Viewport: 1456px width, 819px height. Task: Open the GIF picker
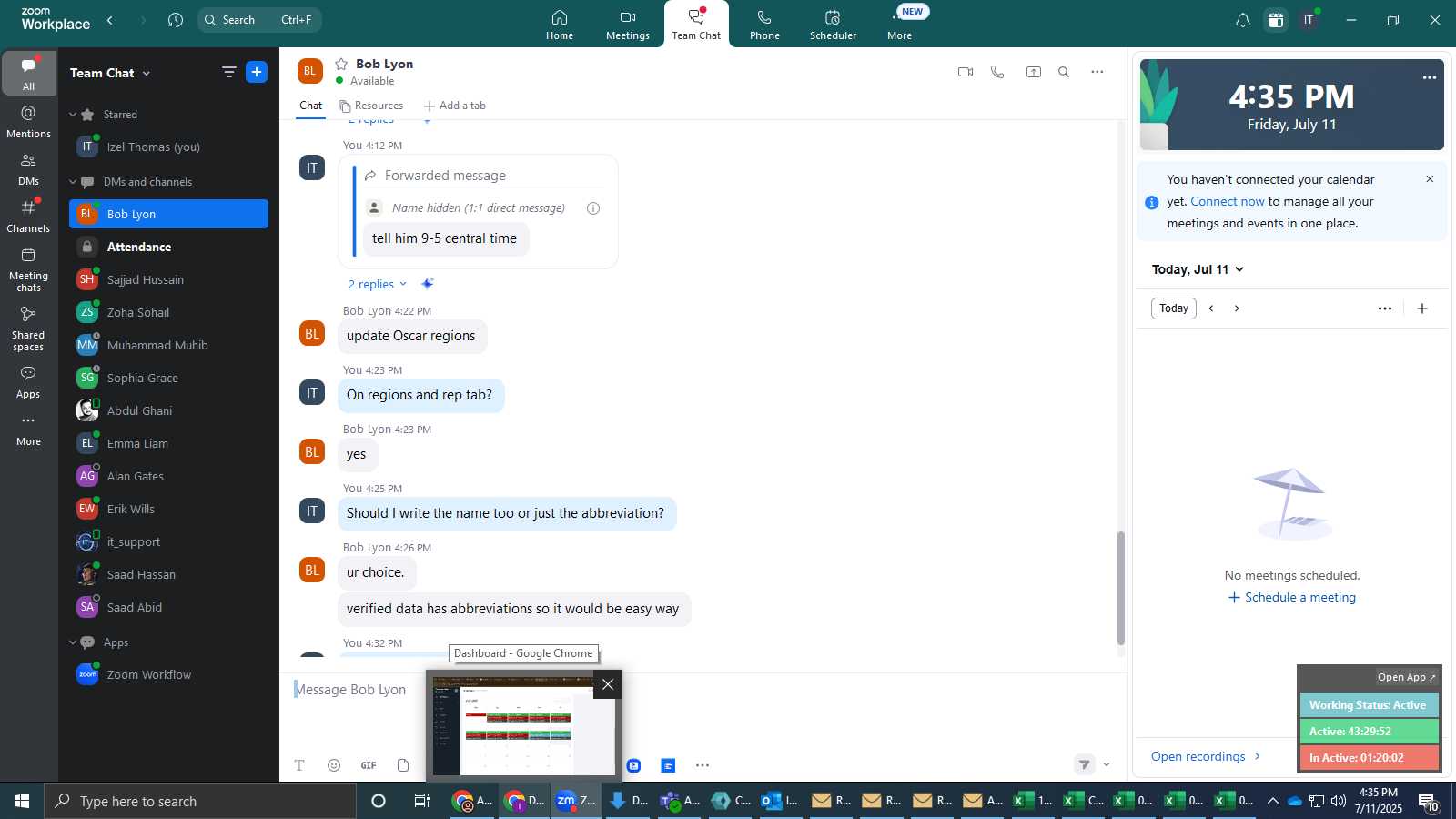pos(369,765)
